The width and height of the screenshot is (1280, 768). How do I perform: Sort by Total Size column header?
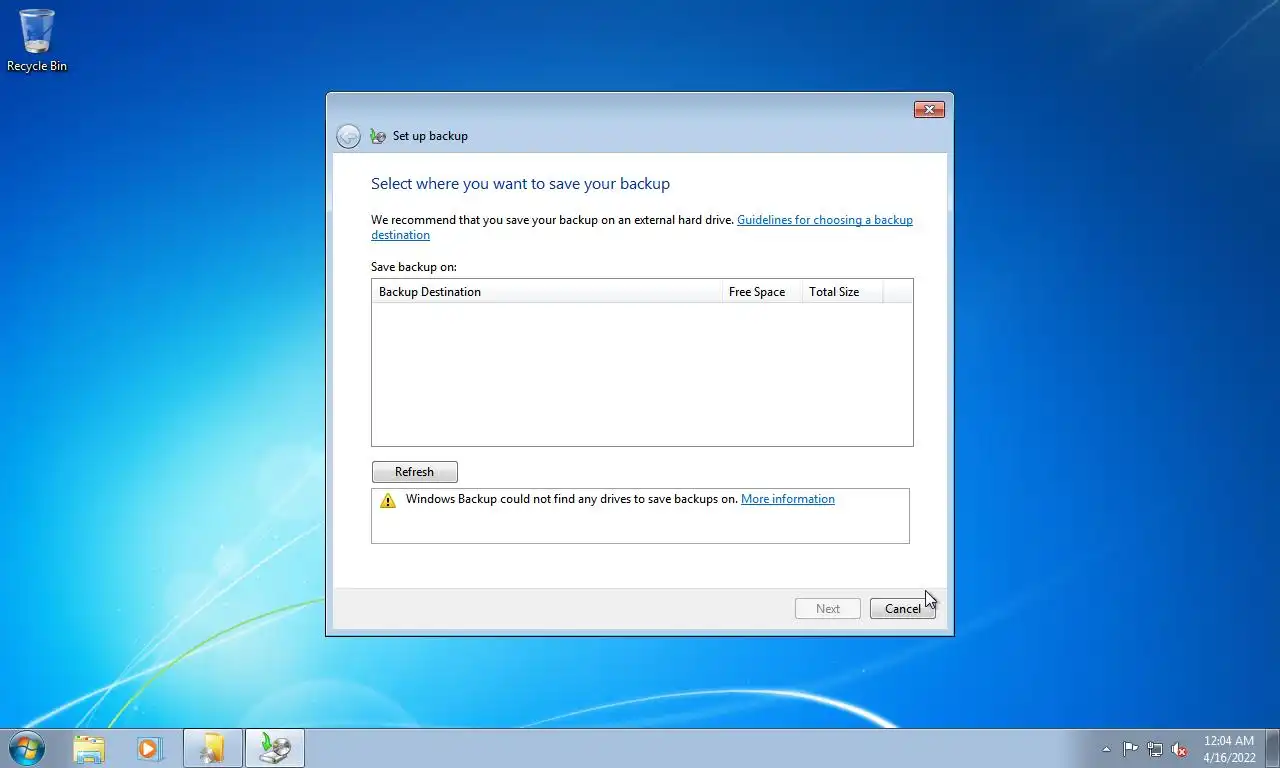point(842,292)
